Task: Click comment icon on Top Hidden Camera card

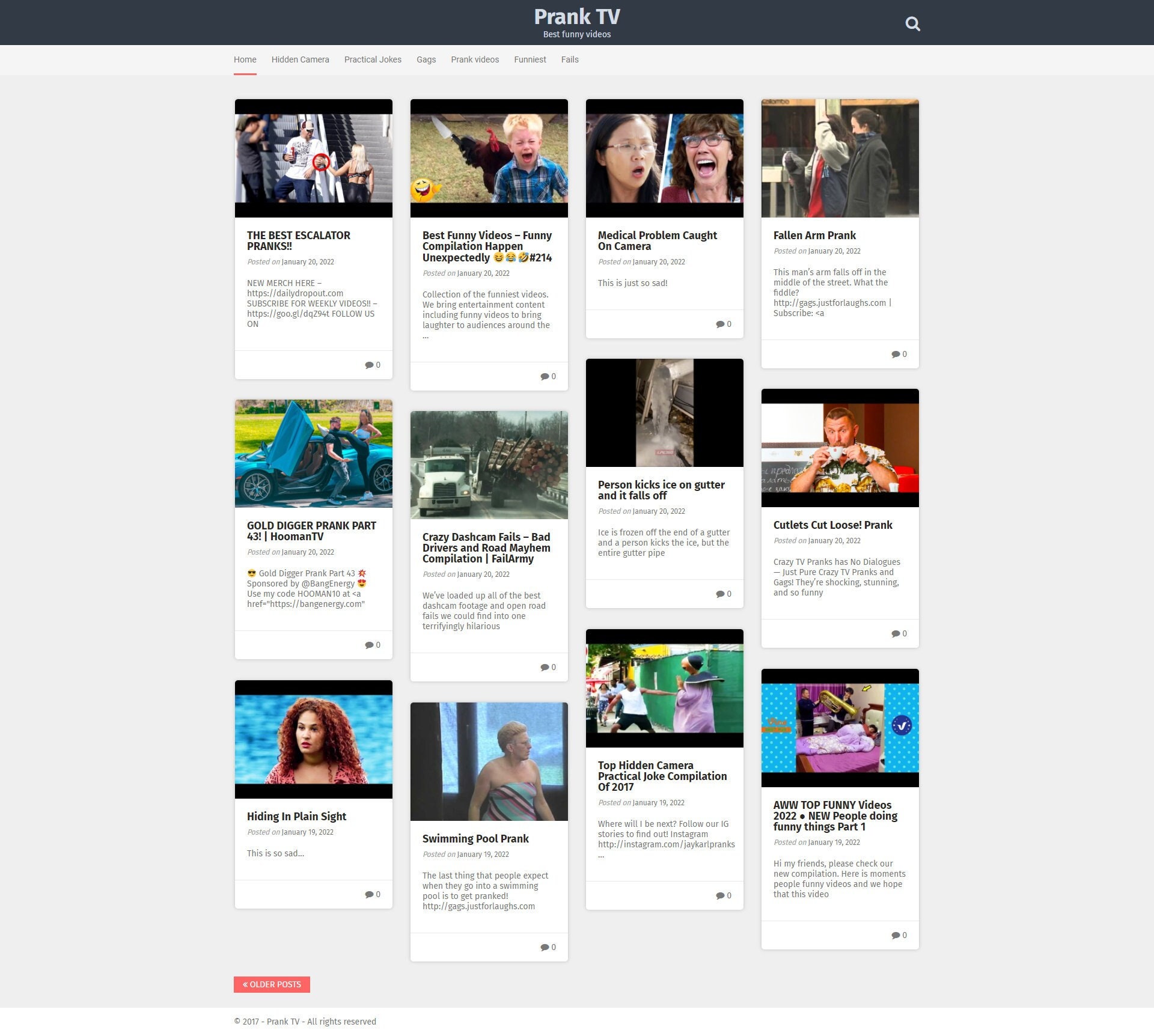Action: point(720,895)
